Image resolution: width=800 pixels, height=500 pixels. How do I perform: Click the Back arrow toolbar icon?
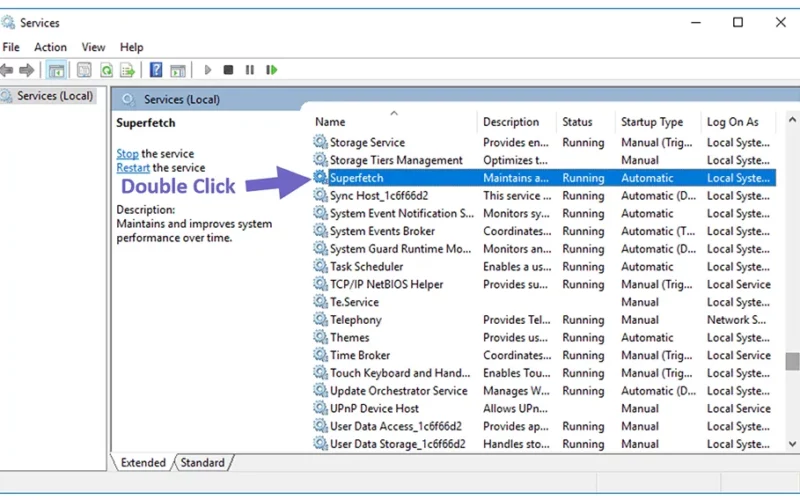[x=7, y=70]
